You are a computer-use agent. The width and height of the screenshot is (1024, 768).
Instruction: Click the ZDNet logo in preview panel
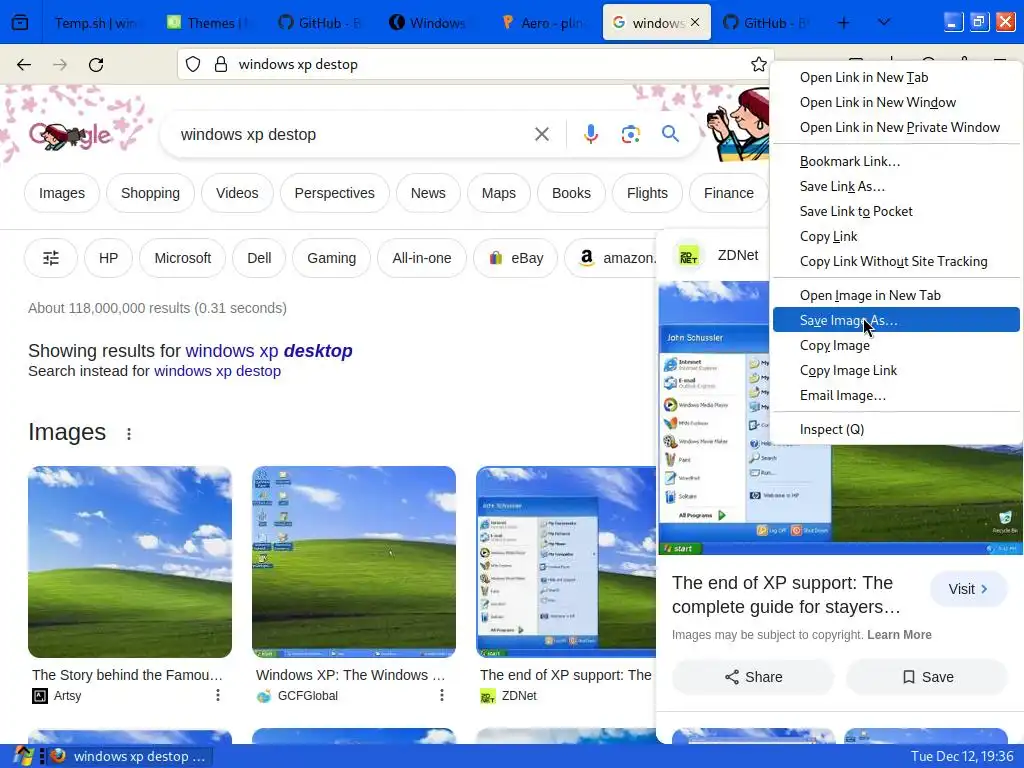(688, 255)
